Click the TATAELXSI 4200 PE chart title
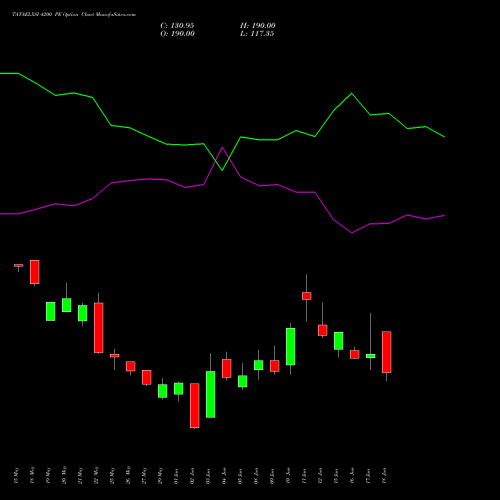This screenshot has width=500, height=500. (74, 14)
